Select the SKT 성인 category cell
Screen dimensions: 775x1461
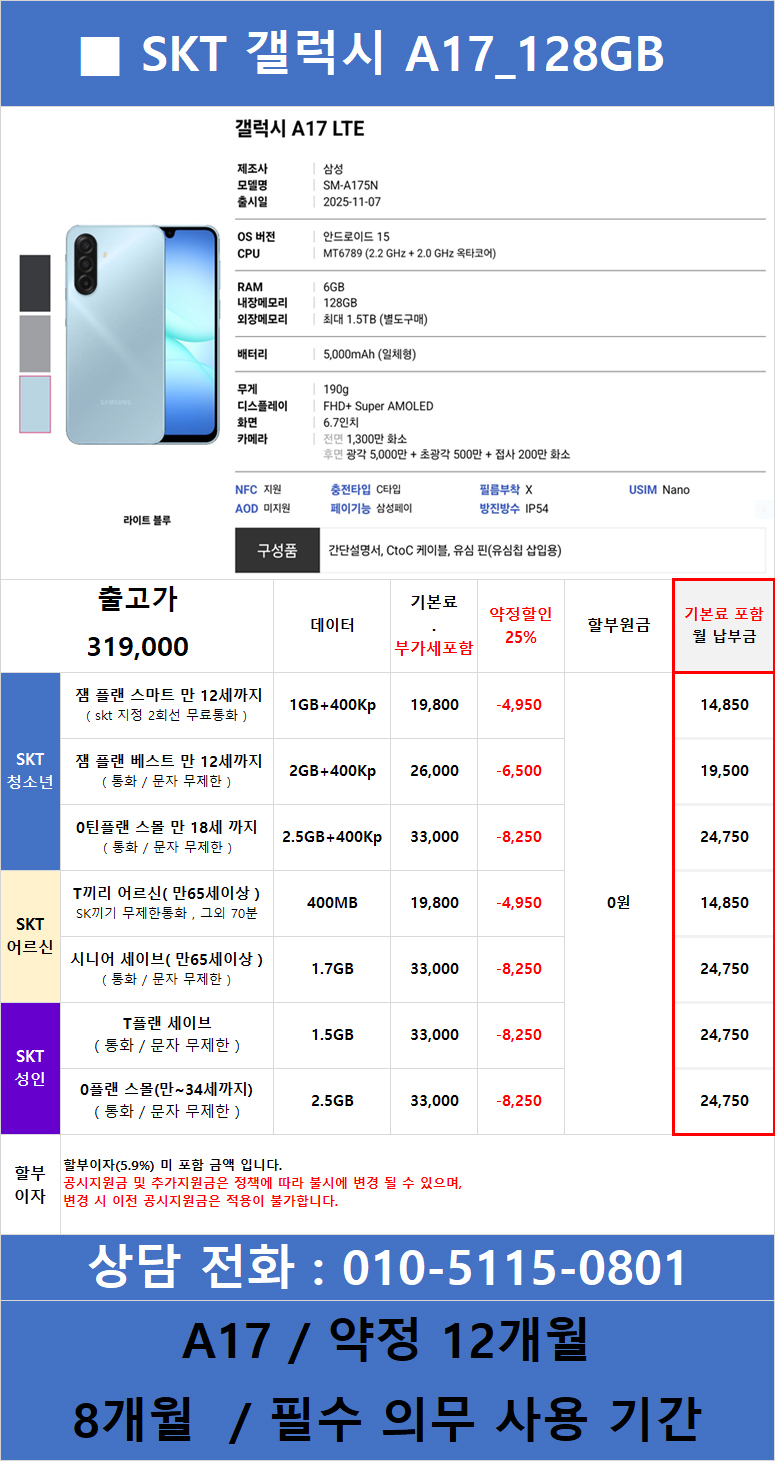coord(30,1068)
